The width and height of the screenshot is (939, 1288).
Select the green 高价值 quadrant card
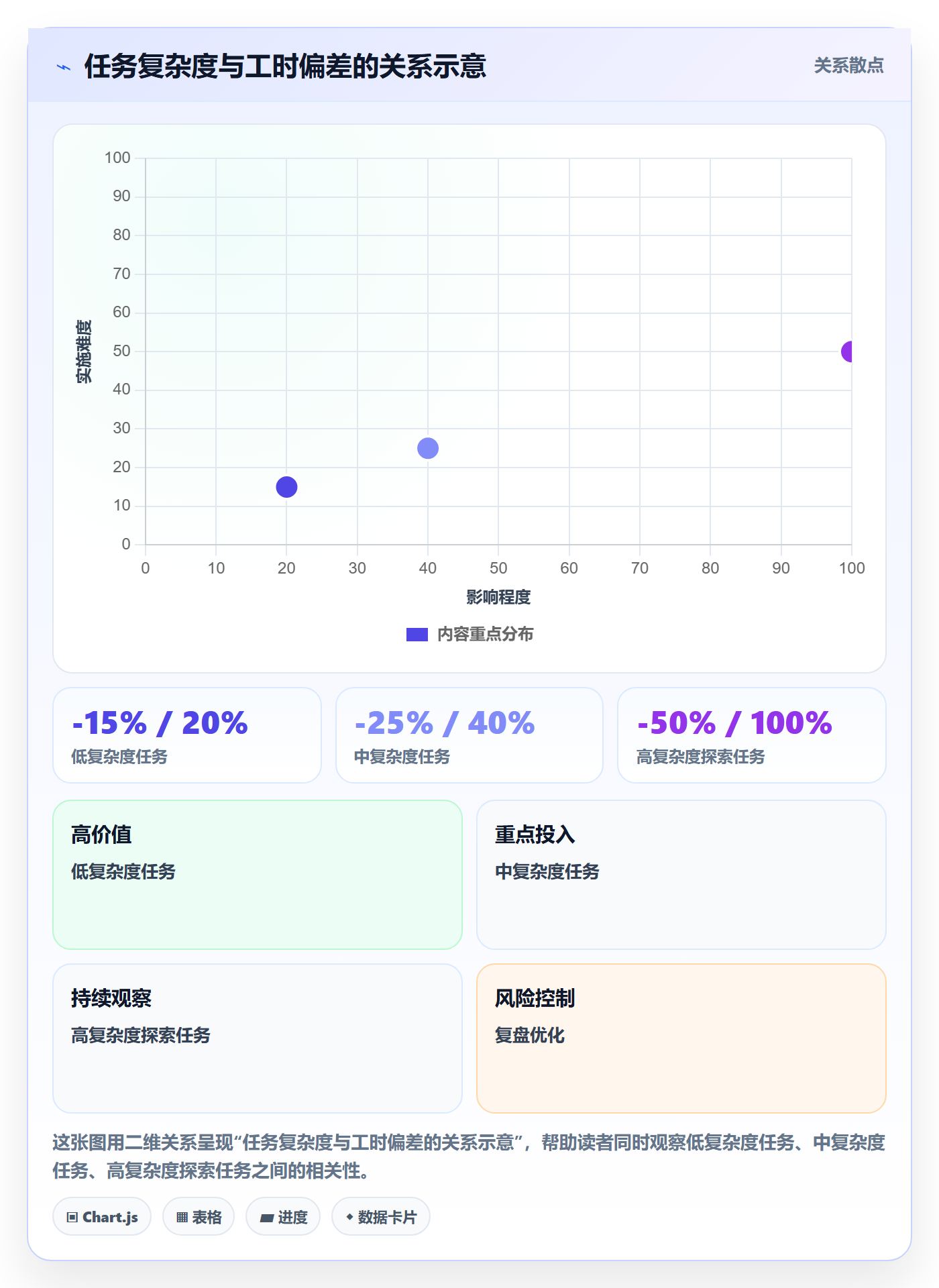(x=258, y=875)
